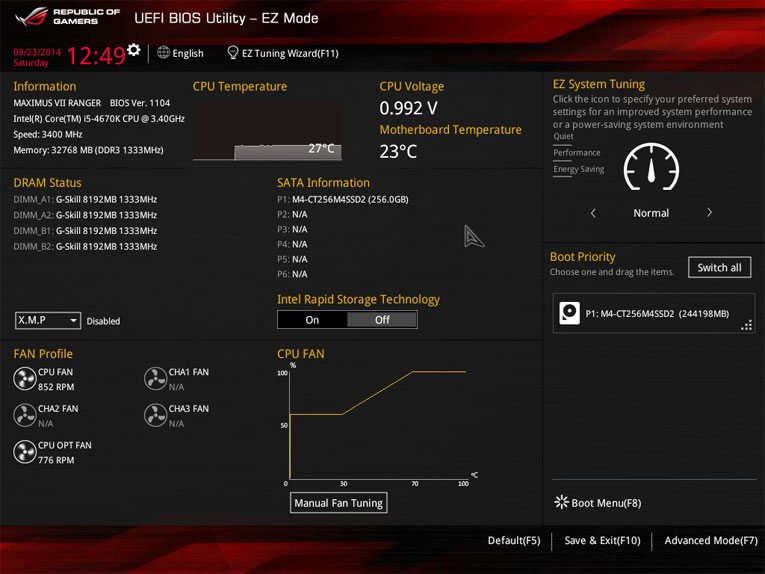Switch to Advanced Mode(F7)

711,540
